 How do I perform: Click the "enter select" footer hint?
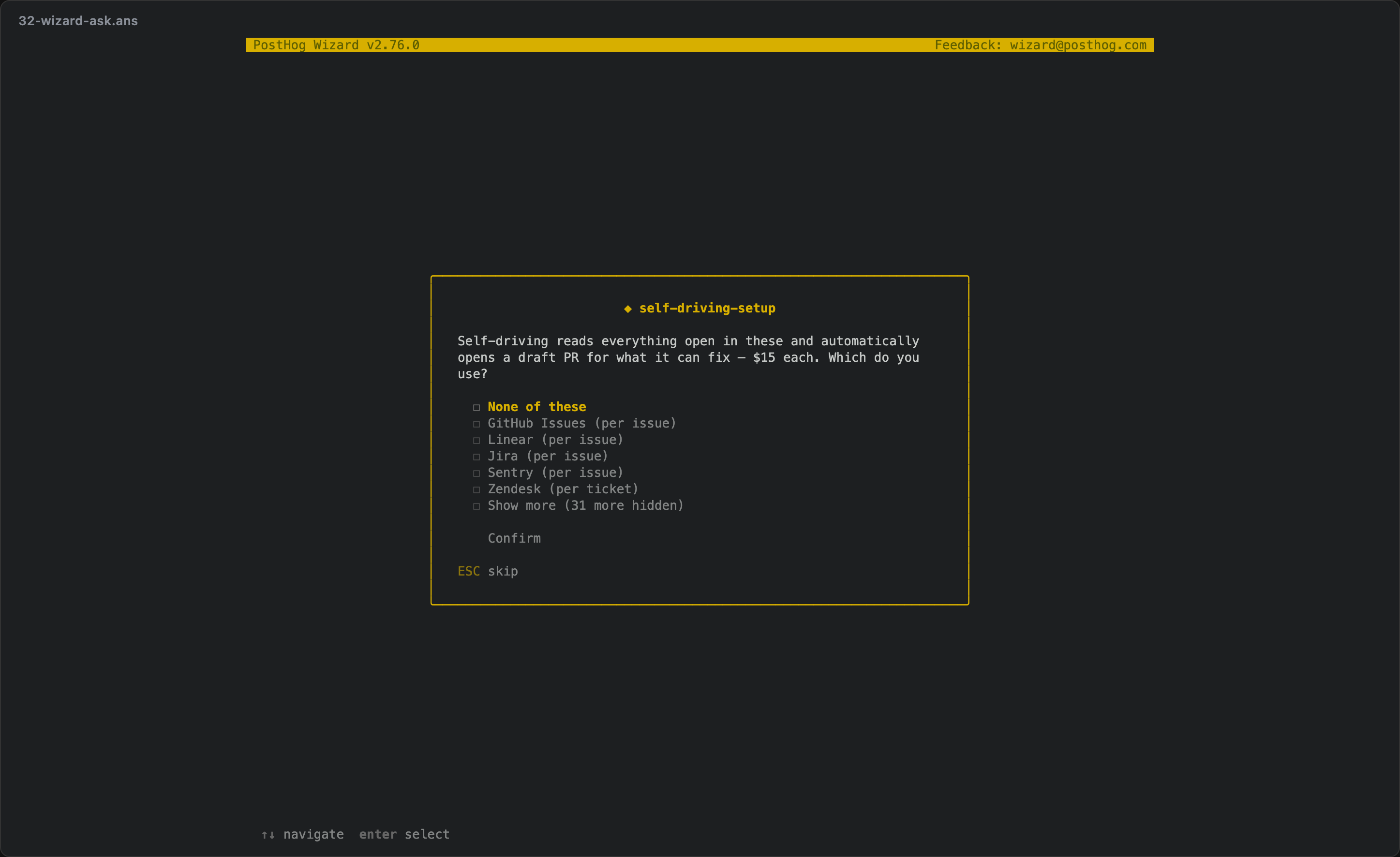pyautogui.click(x=404, y=834)
